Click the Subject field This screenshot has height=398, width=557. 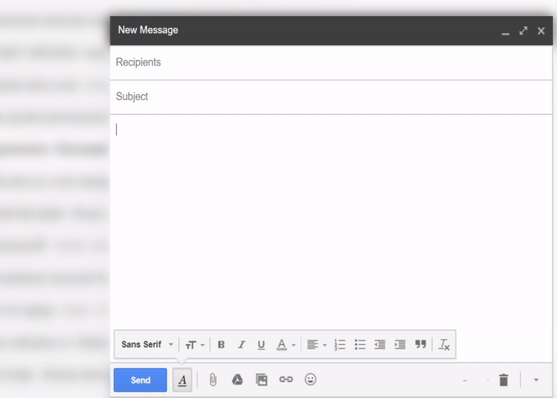point(331,97)
